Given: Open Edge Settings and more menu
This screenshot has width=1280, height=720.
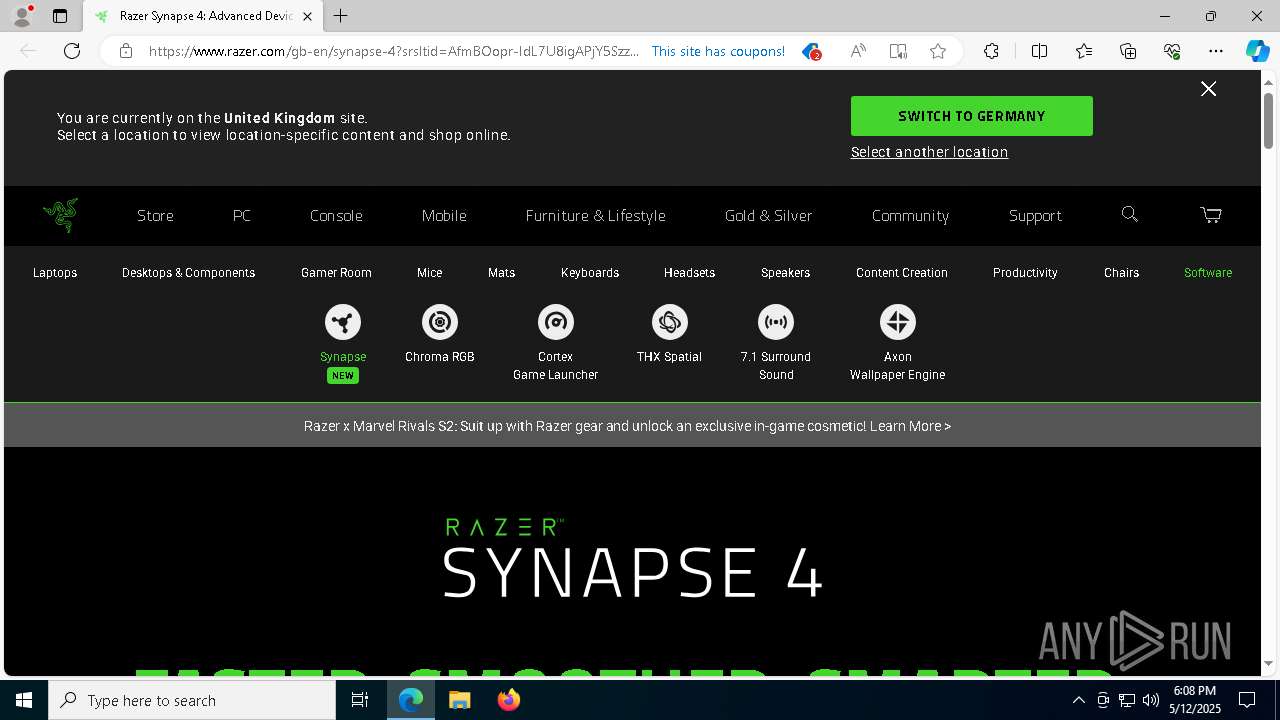Looking at the screenshot, I should (x=1216, y=51).
